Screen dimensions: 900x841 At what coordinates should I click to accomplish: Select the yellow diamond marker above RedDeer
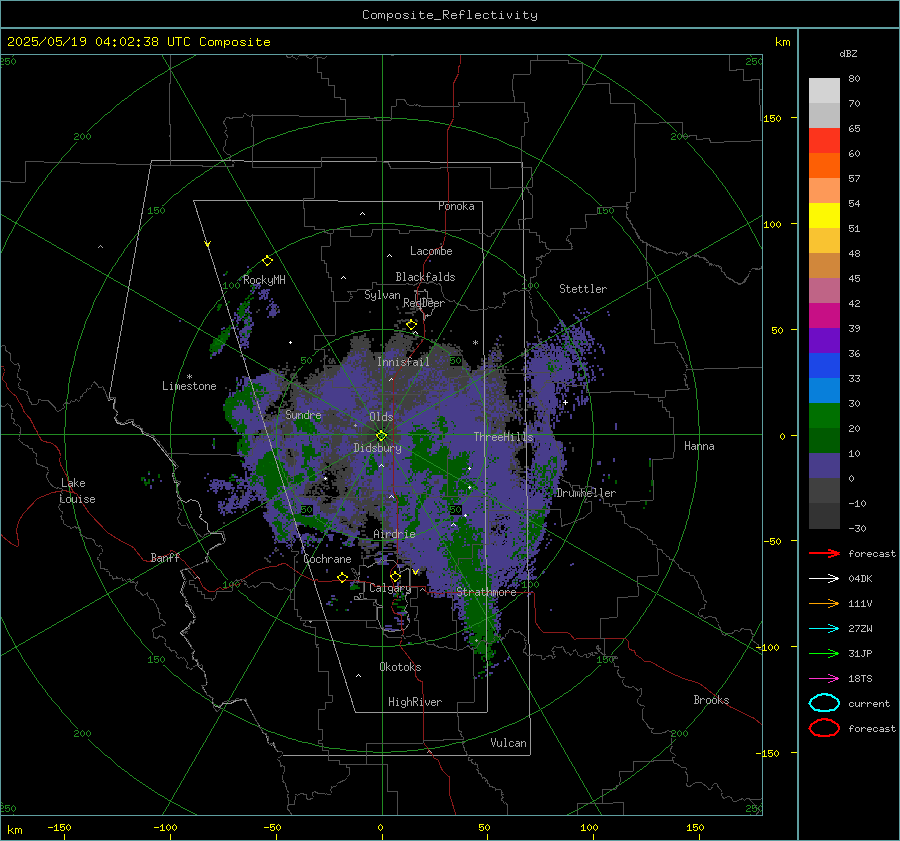click(411, 325)
